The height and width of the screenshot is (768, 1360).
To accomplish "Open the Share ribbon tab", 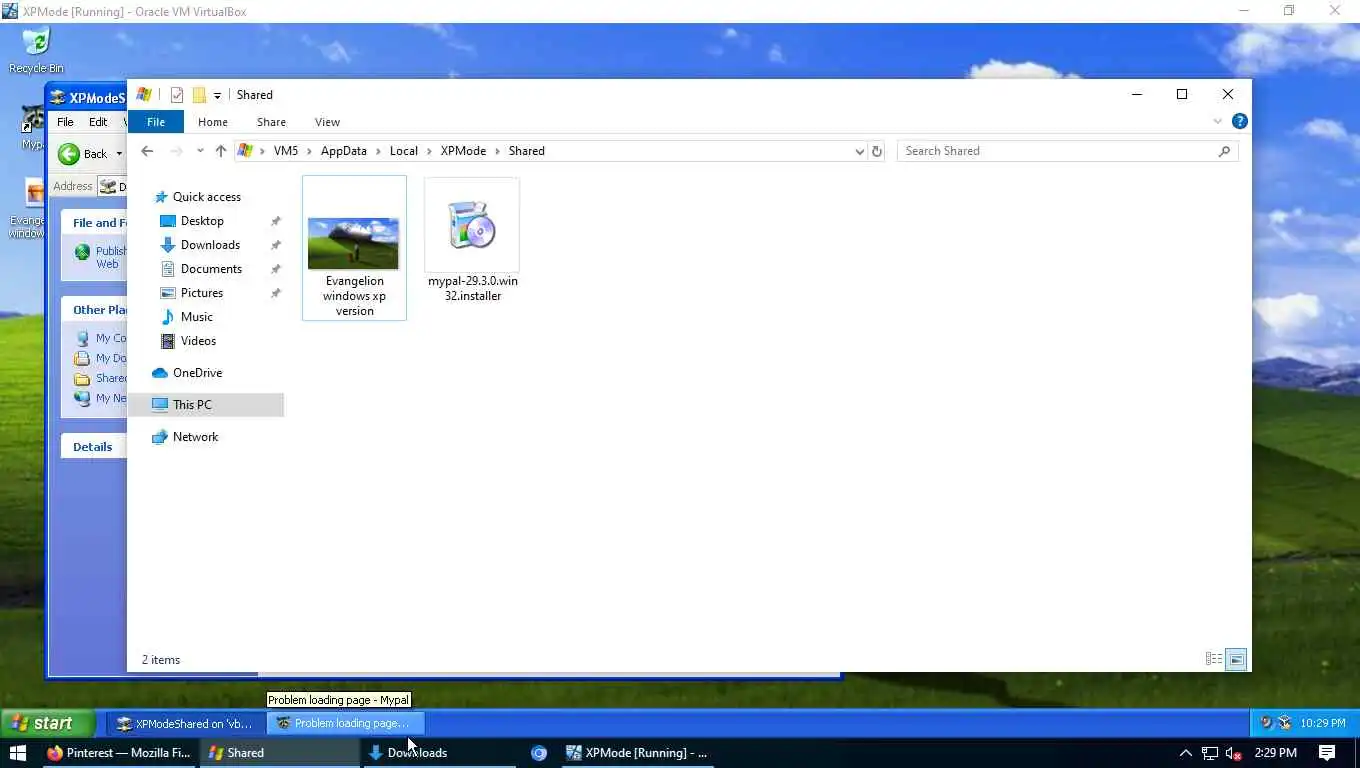I will point(271,122).
